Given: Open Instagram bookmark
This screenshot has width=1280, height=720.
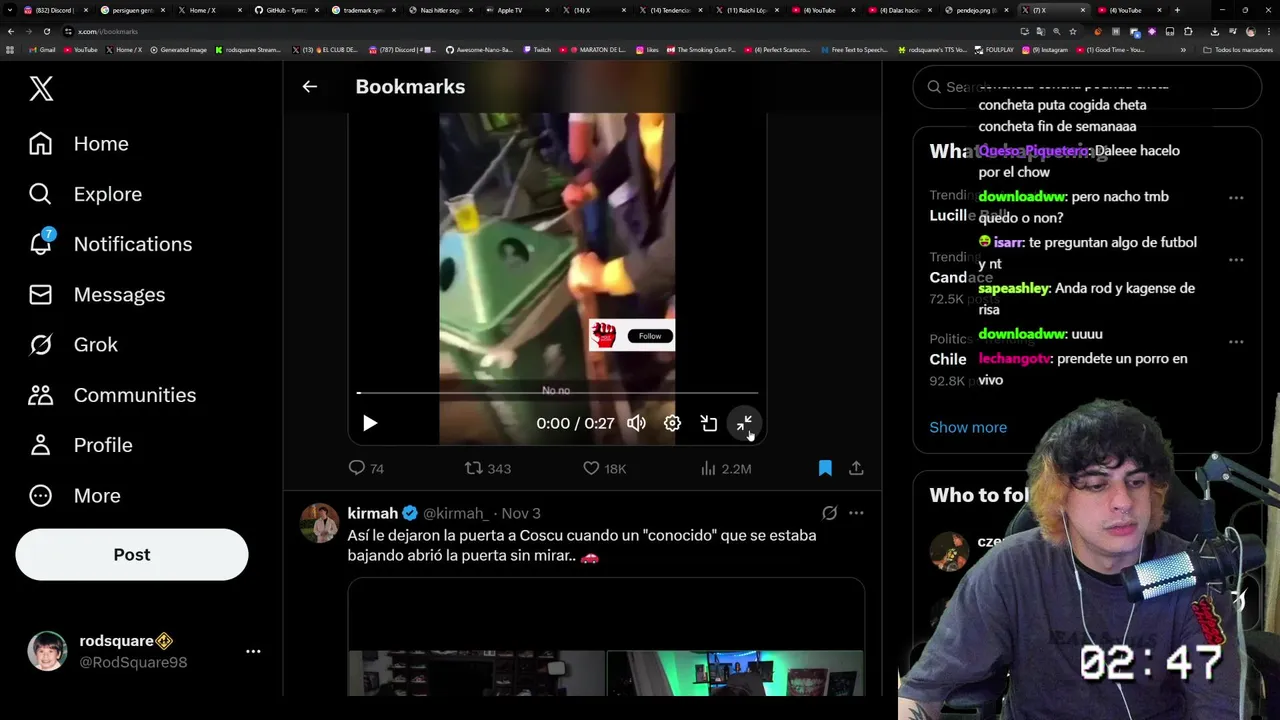Looking at the screenshot, I should [1045, 49].
